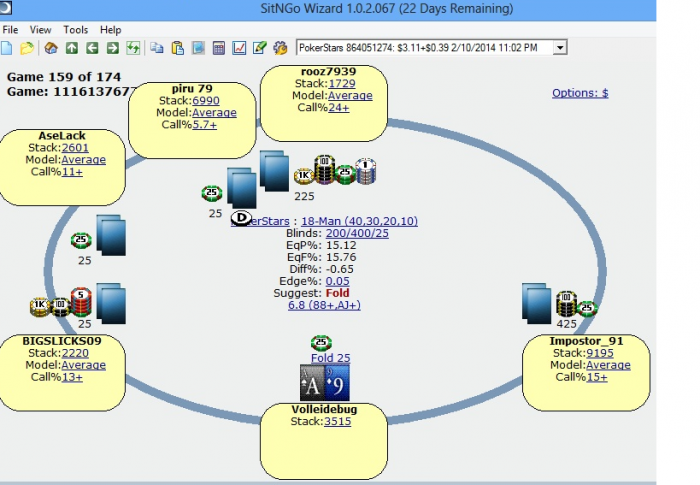Screen dimensions: 700x485
Task: Click piru 79's 25 ante chip
Action: pos(212,193)
